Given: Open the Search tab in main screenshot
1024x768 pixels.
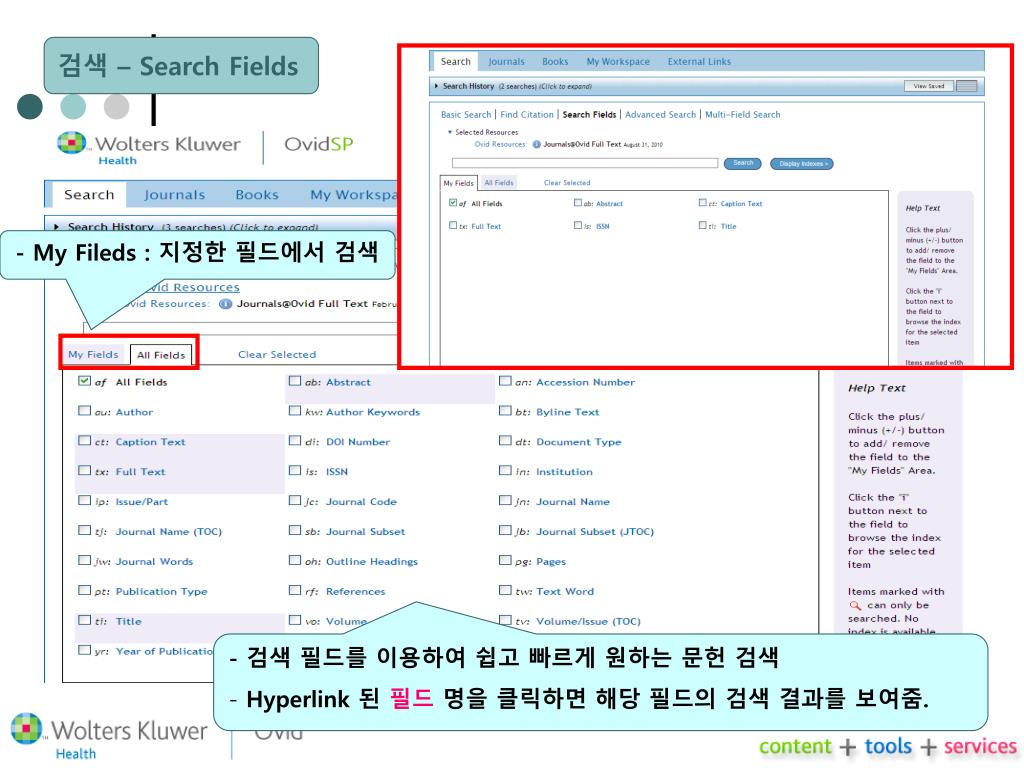Looking at the screenshot, I should [x=89, y=195].
